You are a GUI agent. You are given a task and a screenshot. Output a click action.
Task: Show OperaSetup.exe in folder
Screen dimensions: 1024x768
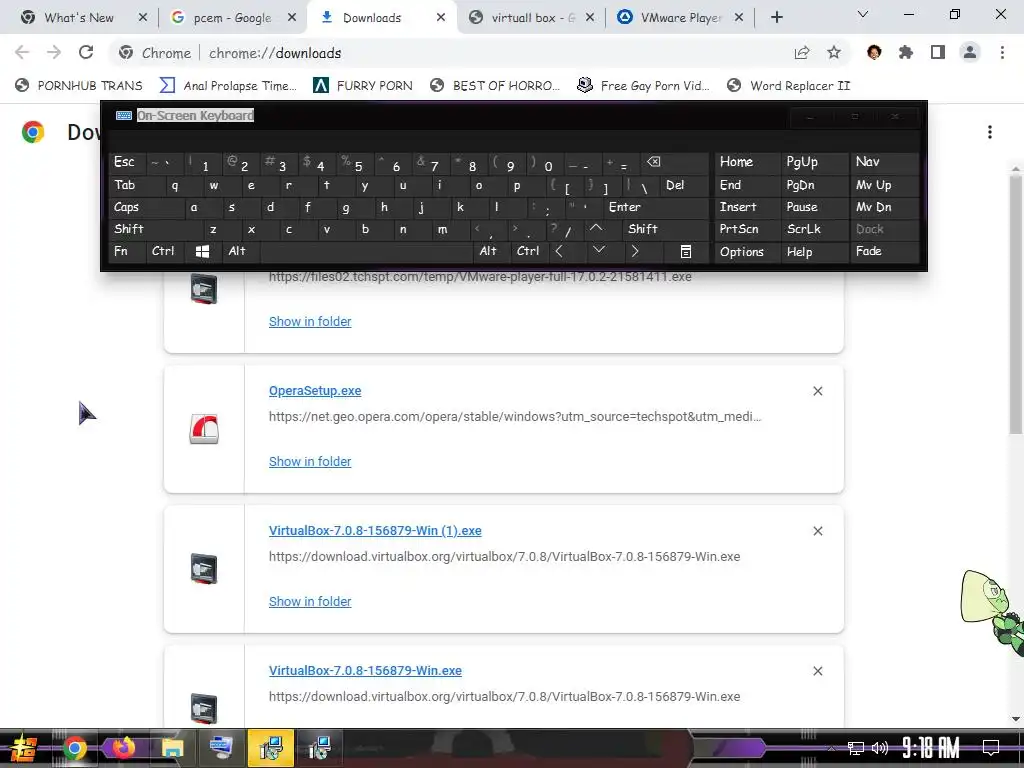click(310, 461)
